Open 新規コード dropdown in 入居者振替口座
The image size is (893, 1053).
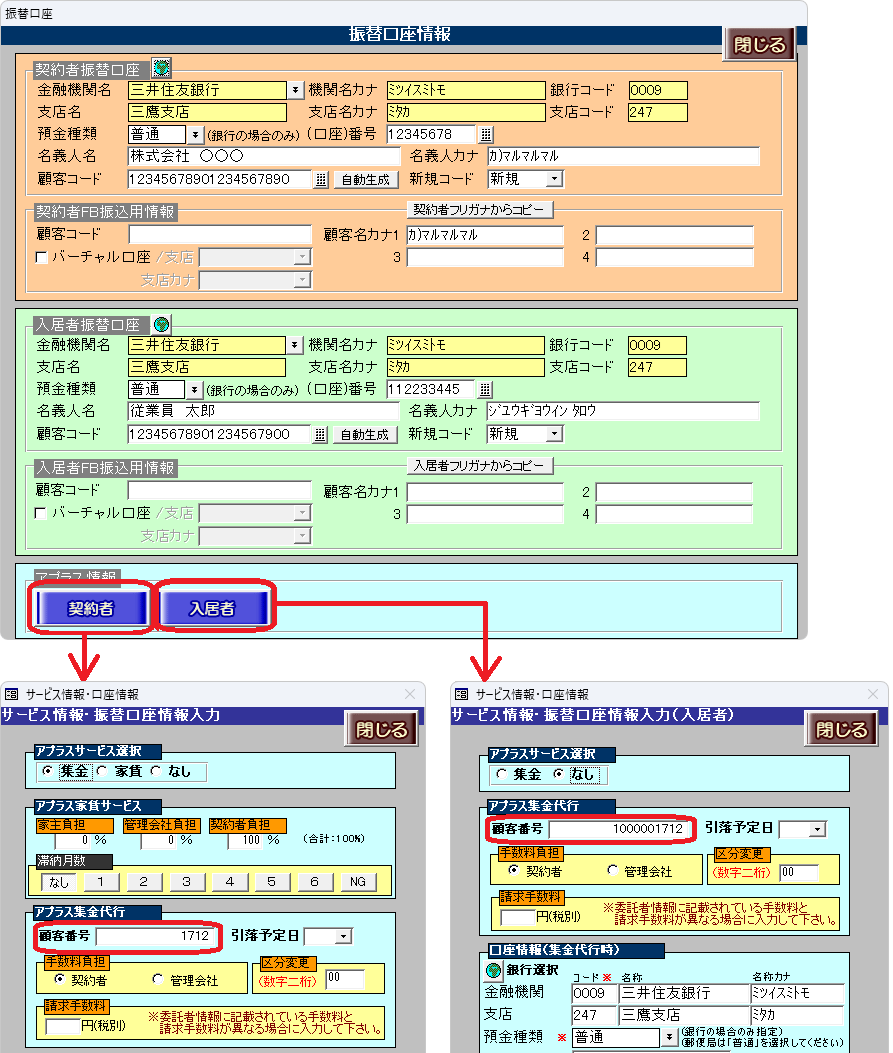[x=553, y=434]
